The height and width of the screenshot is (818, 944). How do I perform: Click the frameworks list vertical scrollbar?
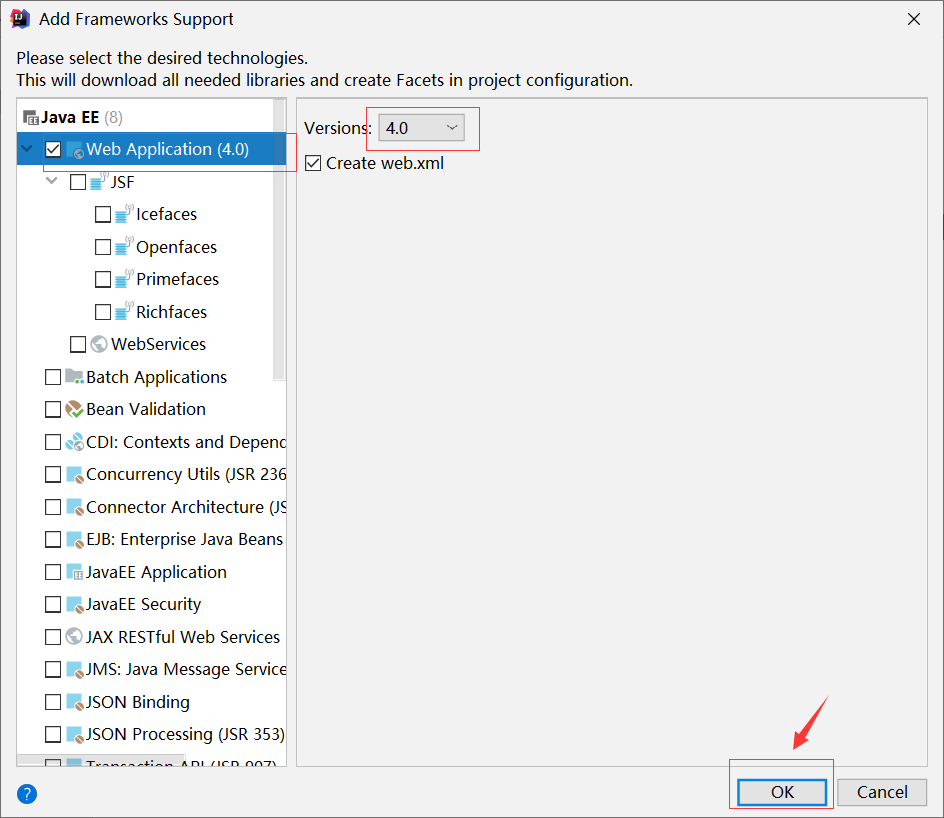tap(279, 241)
